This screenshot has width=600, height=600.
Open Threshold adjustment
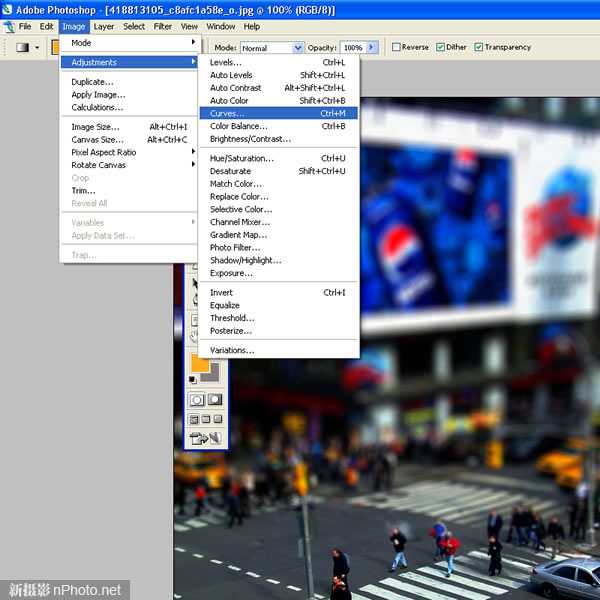pos(279,318)
